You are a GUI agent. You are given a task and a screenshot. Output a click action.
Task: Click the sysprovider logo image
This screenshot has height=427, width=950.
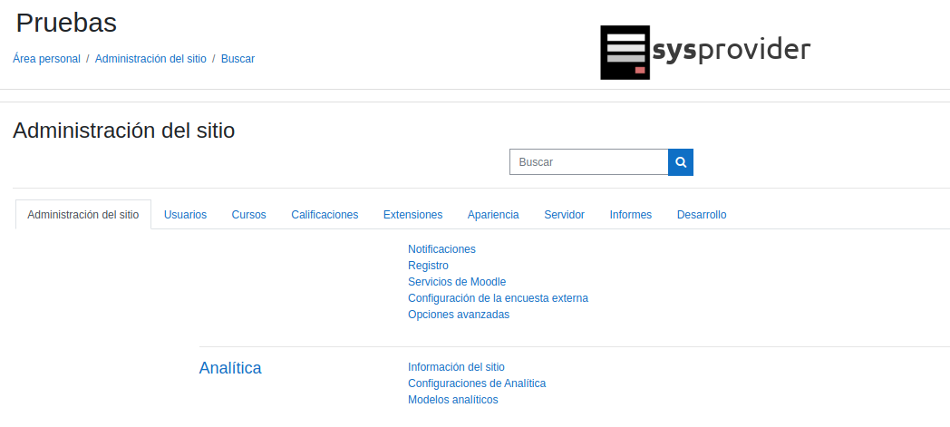[x=705, y=52]
